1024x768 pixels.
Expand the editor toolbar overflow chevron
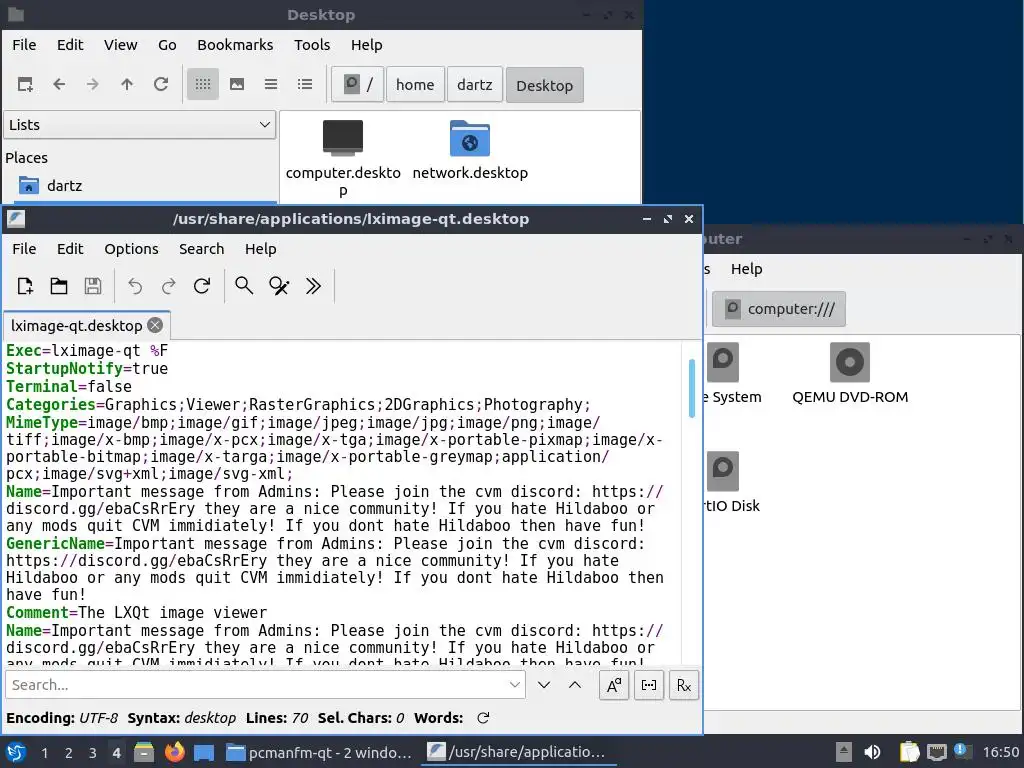(313, 286)
